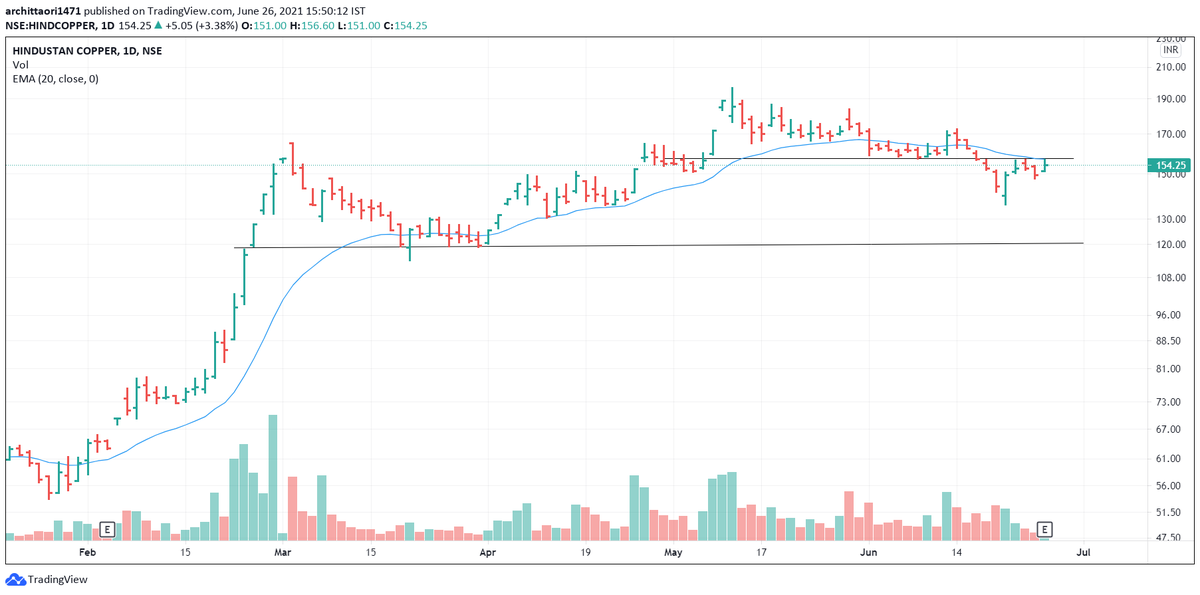Click the 88.50 price axis label
The width and height of the screenshot is (1200, 595).
pyautogui.click(x=1169, y=341)
